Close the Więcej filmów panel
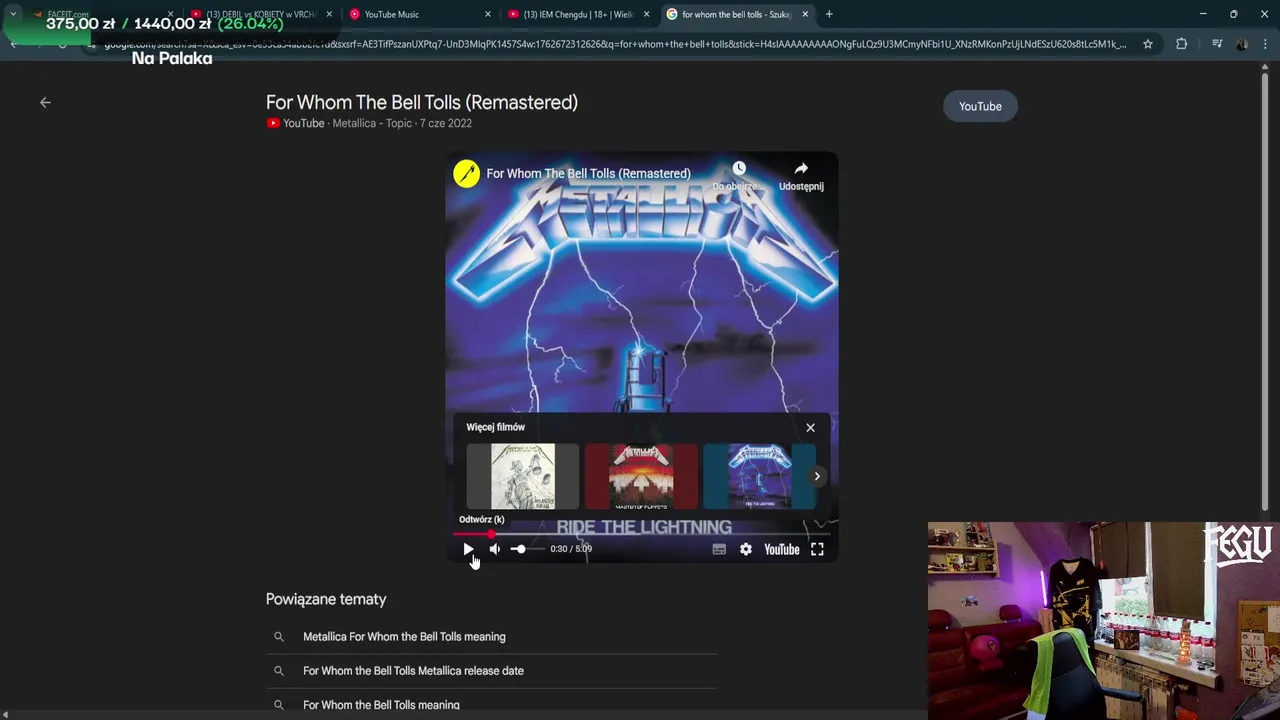1280x720 pixels. tap(810, 427)
